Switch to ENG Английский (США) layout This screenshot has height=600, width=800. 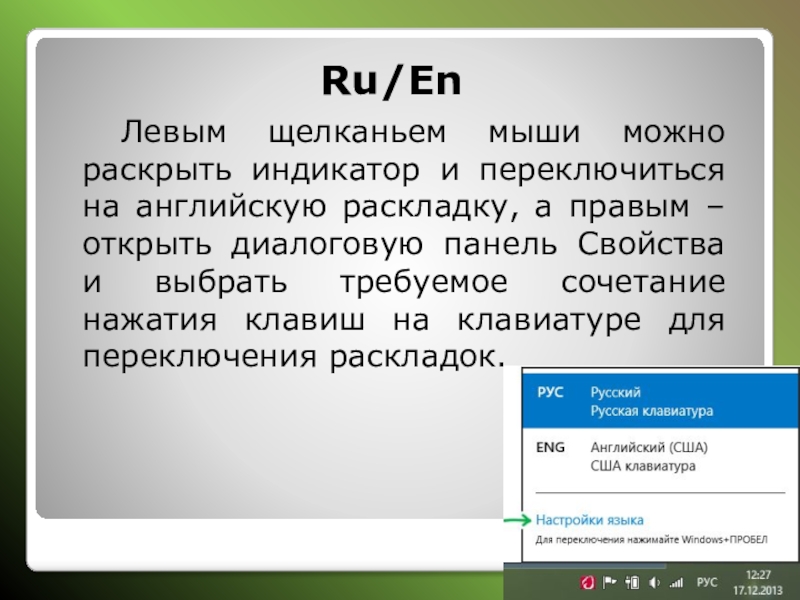point(660,456)
